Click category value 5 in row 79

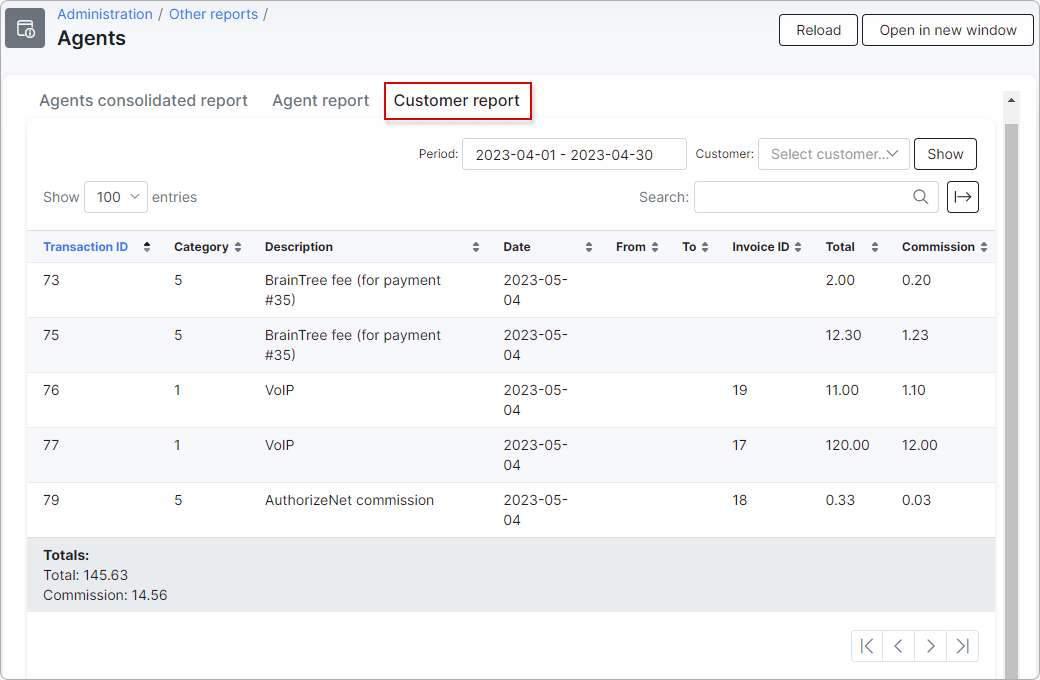pyautogui.click(x=178, y=500)
